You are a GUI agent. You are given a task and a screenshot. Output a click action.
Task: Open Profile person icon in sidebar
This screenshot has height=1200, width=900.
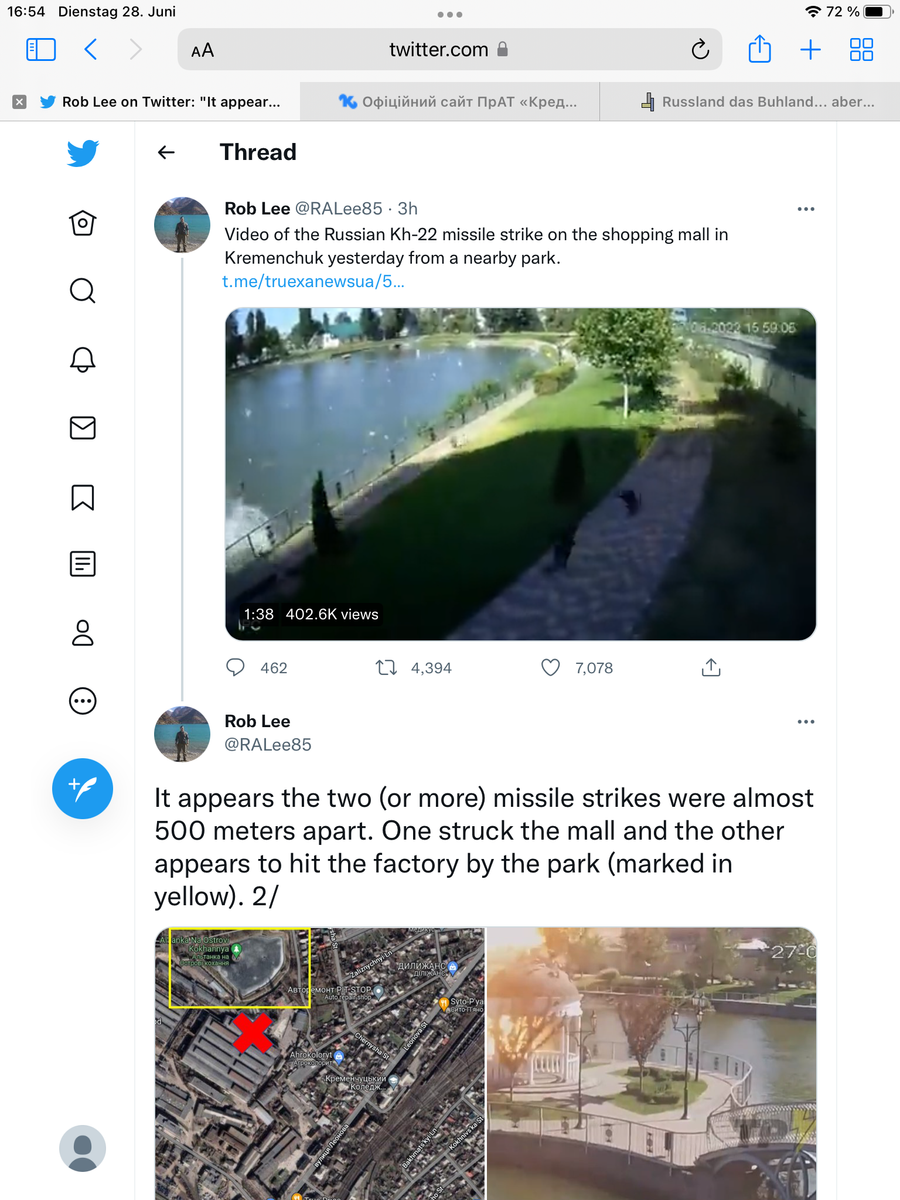(x=83, y=633)
